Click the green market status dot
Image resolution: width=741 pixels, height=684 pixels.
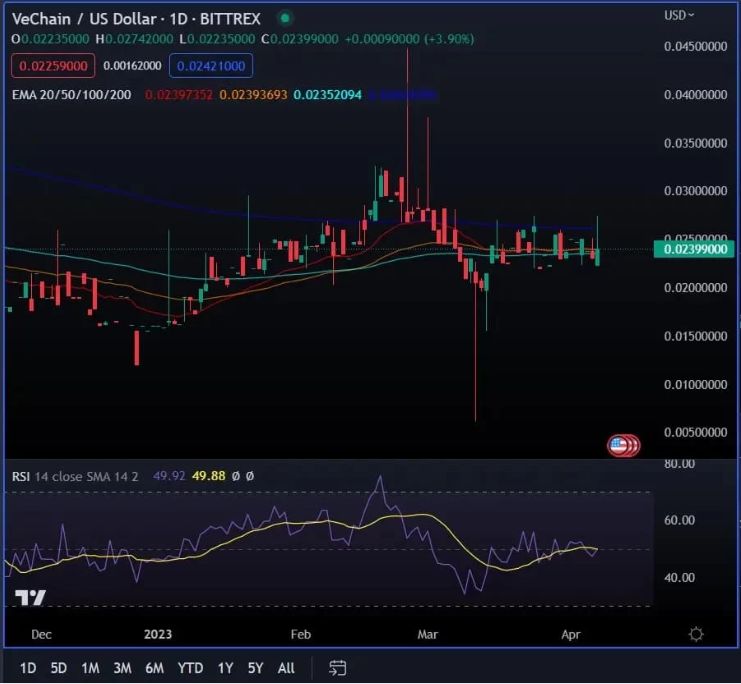pyautogui.click(x=285, y=18)
